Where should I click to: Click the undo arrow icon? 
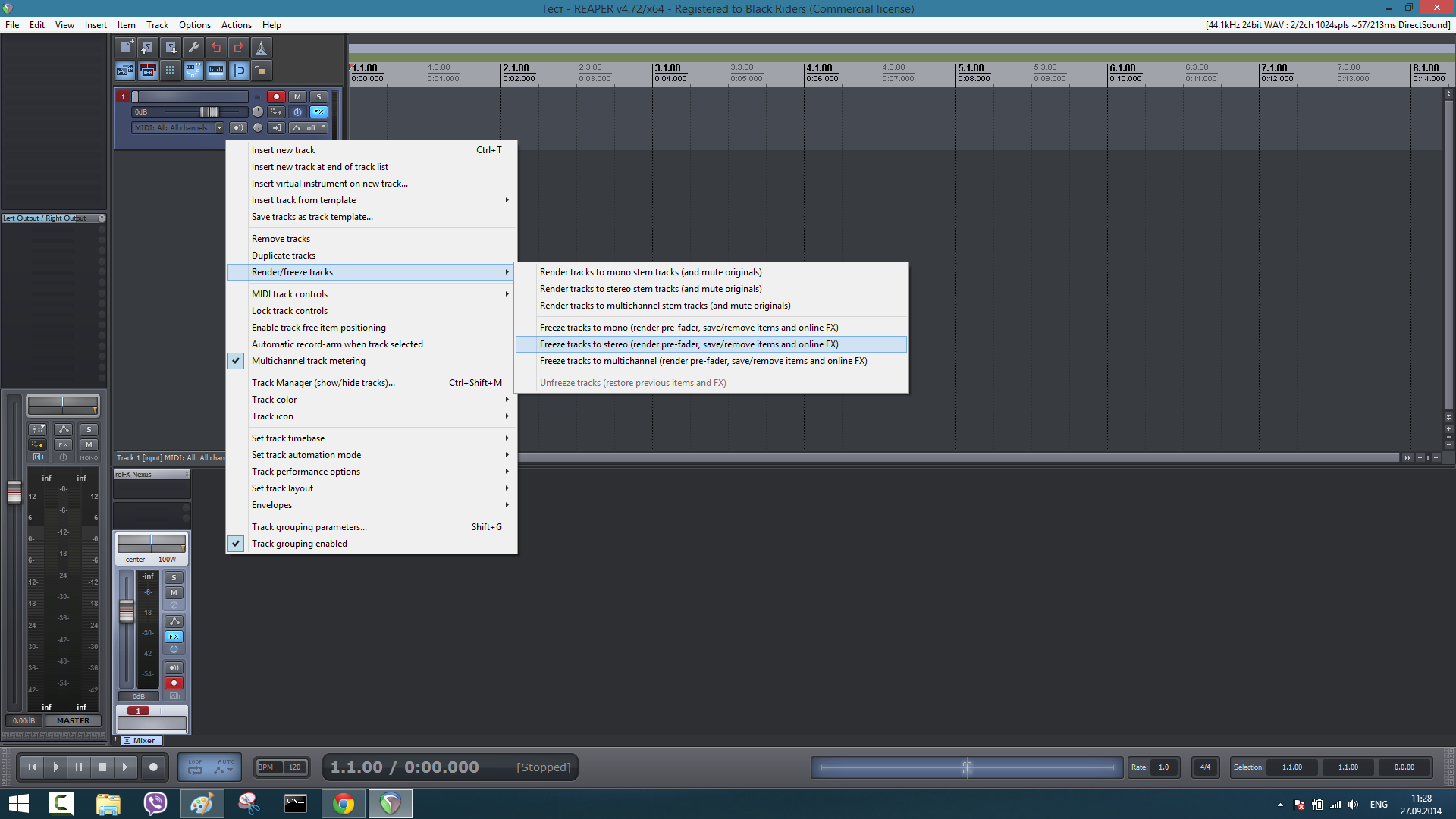click(x=216, y=48)
